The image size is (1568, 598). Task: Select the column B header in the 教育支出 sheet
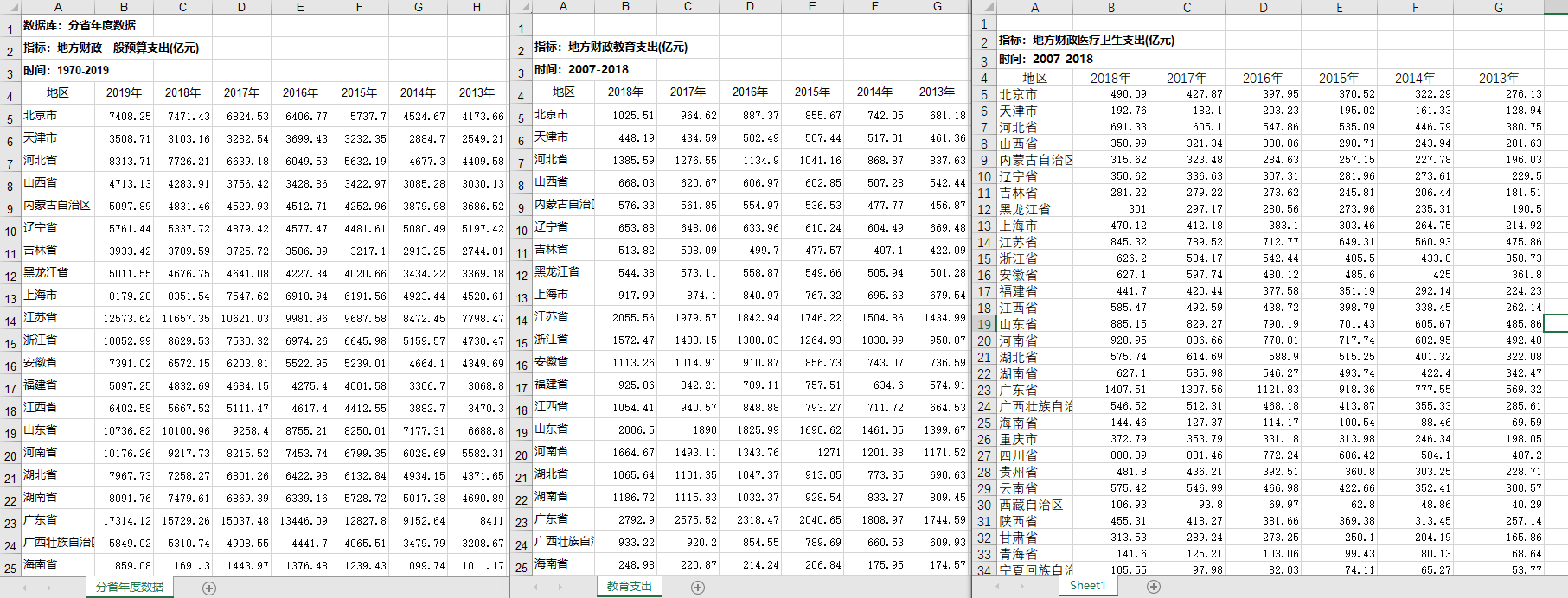[625, 7]
